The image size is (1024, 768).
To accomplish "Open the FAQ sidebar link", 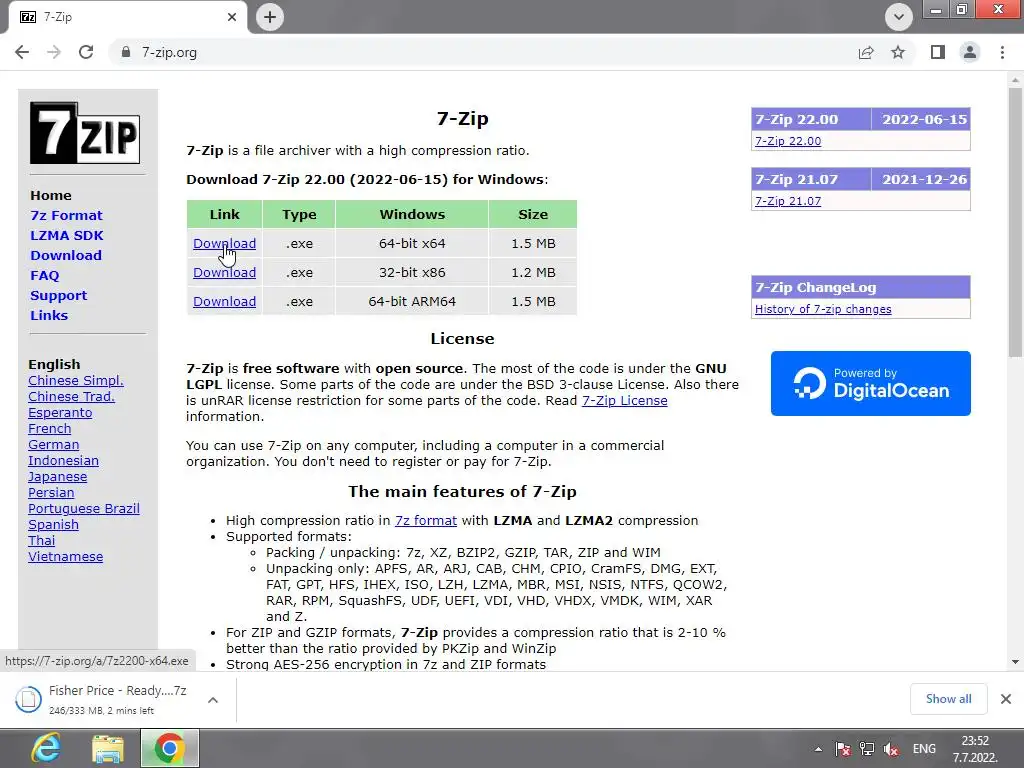I will (44, 276).
